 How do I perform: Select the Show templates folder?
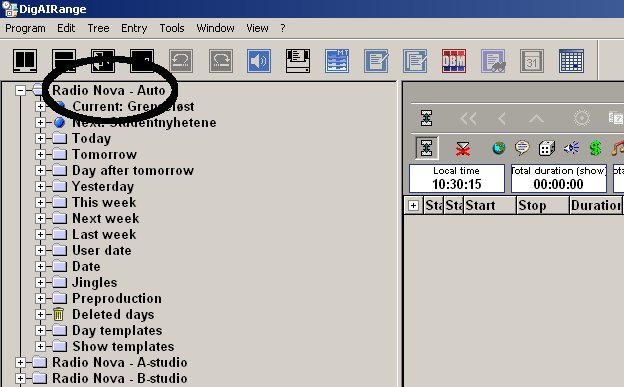click(123, 346)
